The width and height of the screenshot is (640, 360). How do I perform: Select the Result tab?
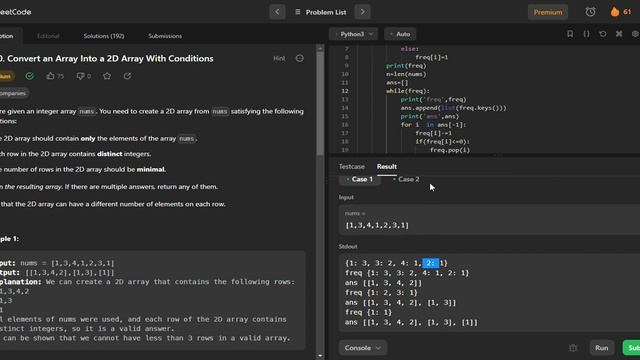coord(387,167)
